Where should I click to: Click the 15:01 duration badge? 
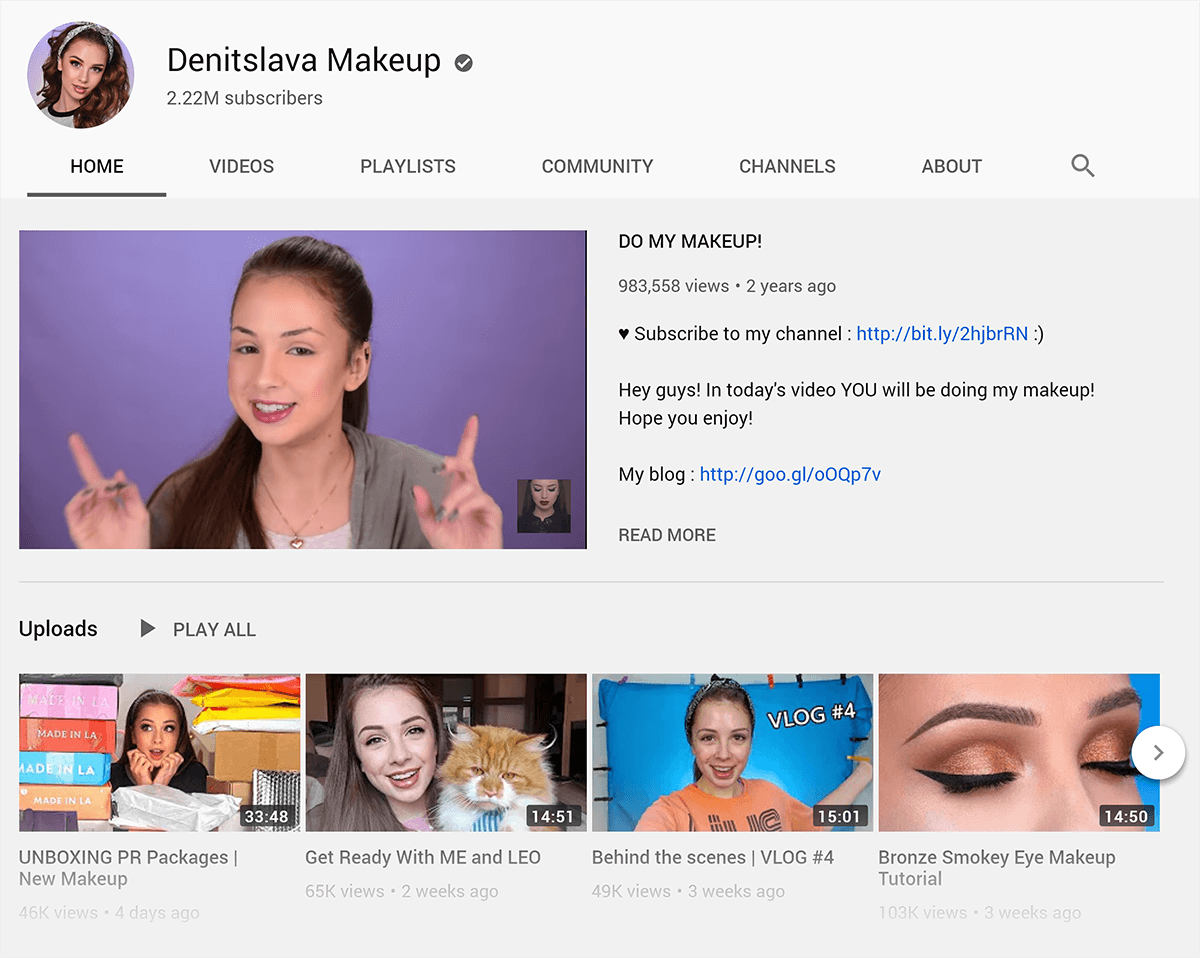tap(839, 817)
